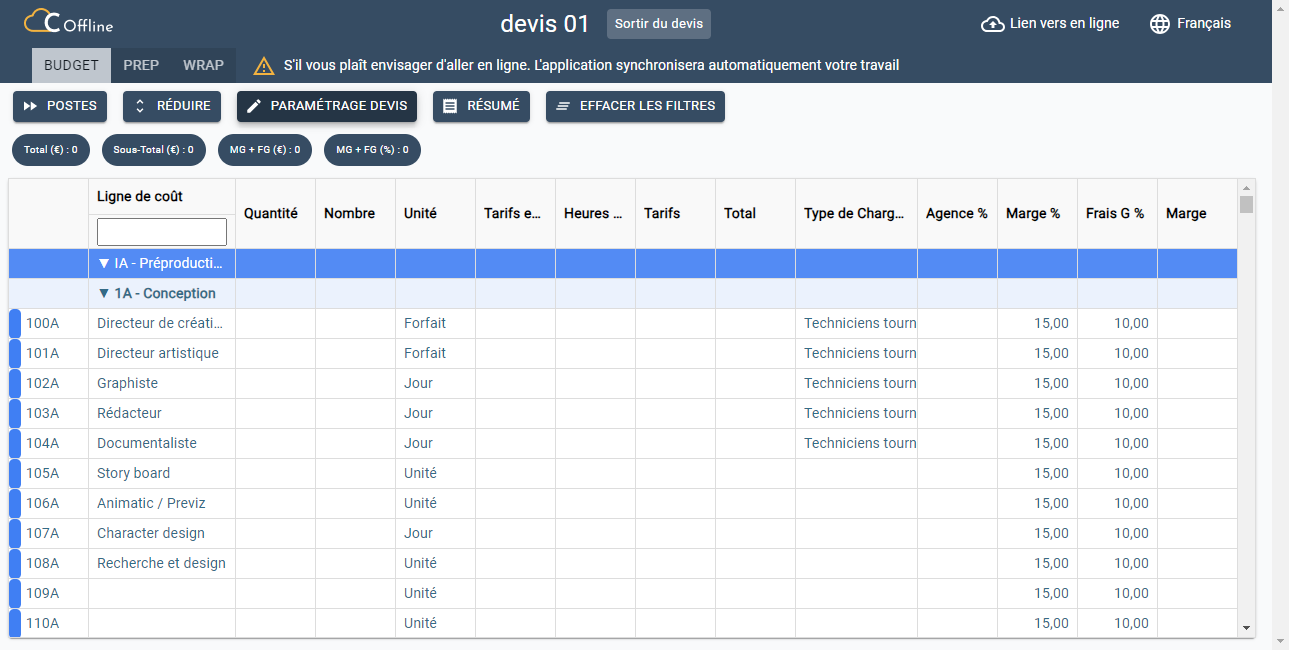Viewport: 1289px width, 650px height.
Task: Click the Agence % column header
Action: click(x=957, y=213)
